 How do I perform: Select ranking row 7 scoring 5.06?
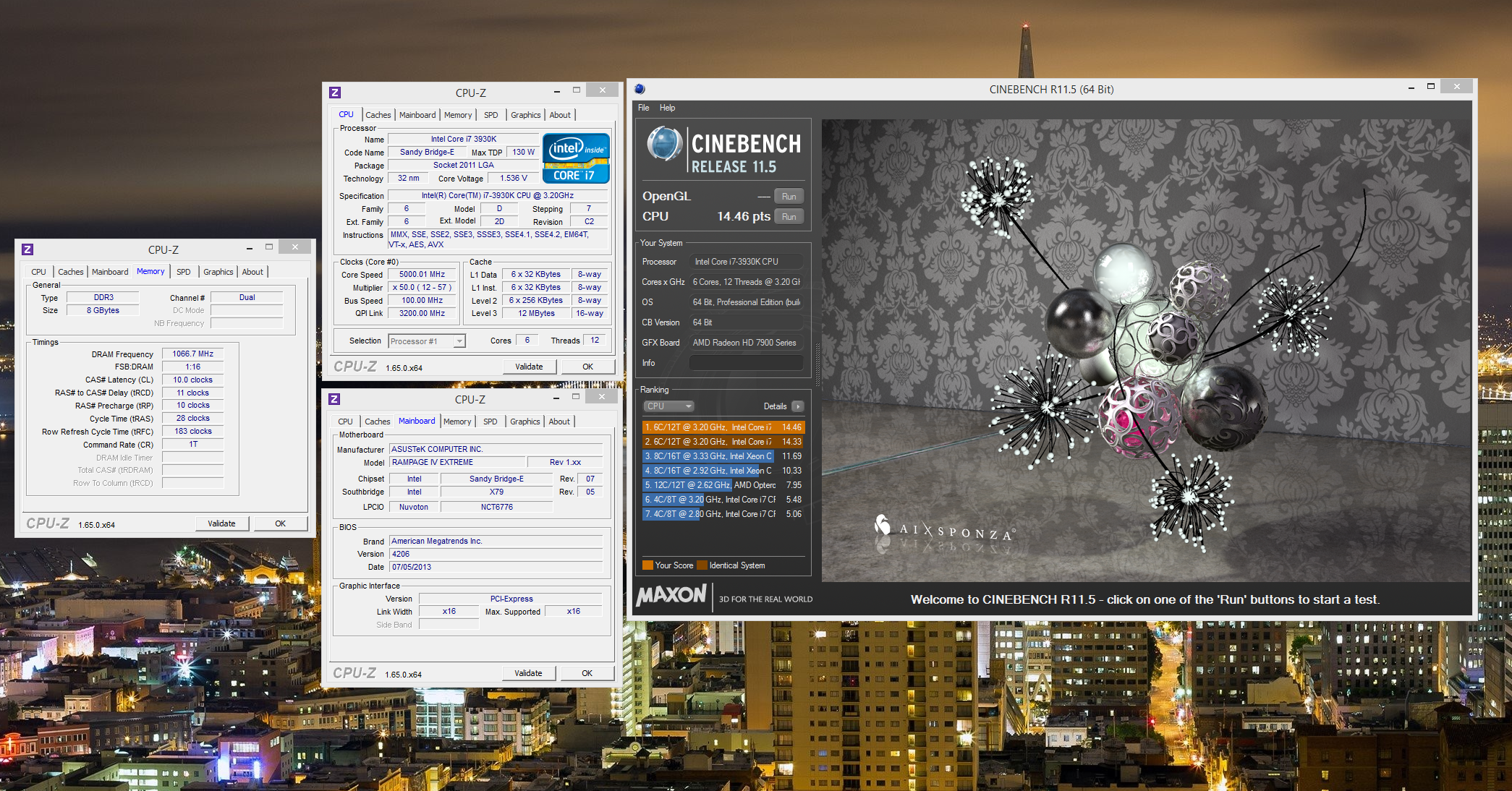pyautogui.click(x=723, y=514)
